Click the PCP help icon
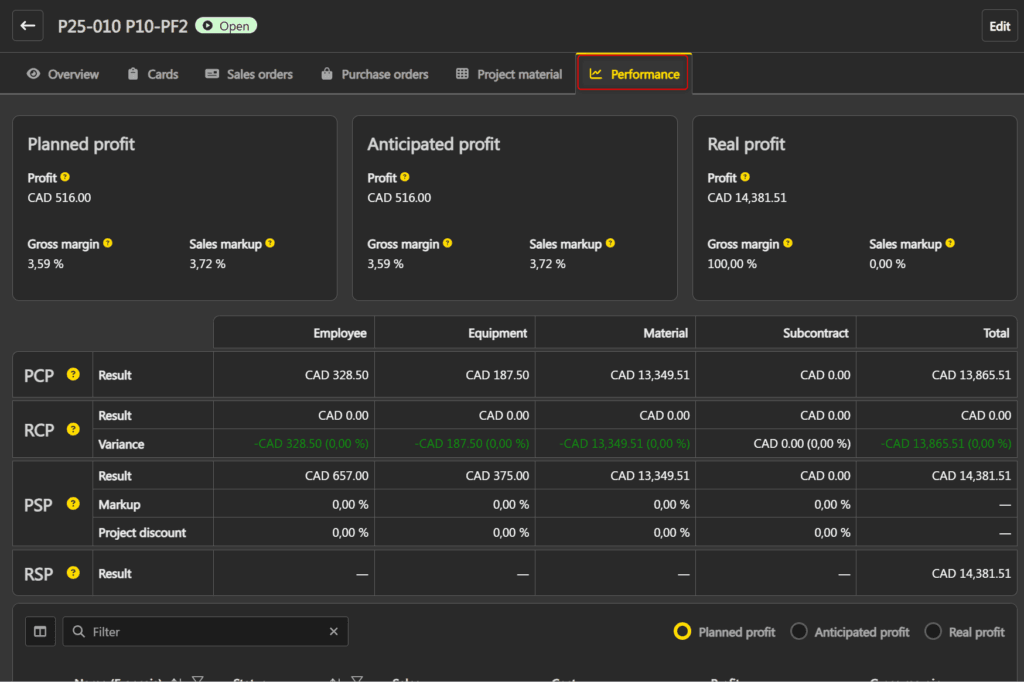 pyautogui.click(x=73, y=375)
